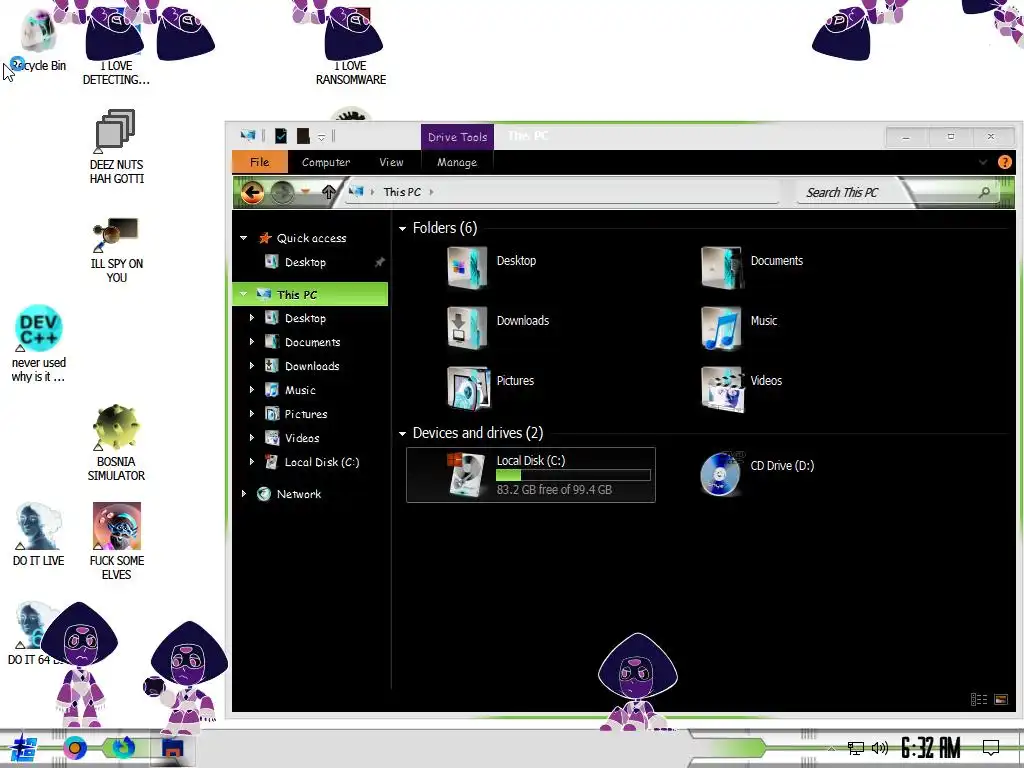Screen dimensions: 1024x768
Task: Open the File menu
Action: pyautogui.click(x=259, y=162)
